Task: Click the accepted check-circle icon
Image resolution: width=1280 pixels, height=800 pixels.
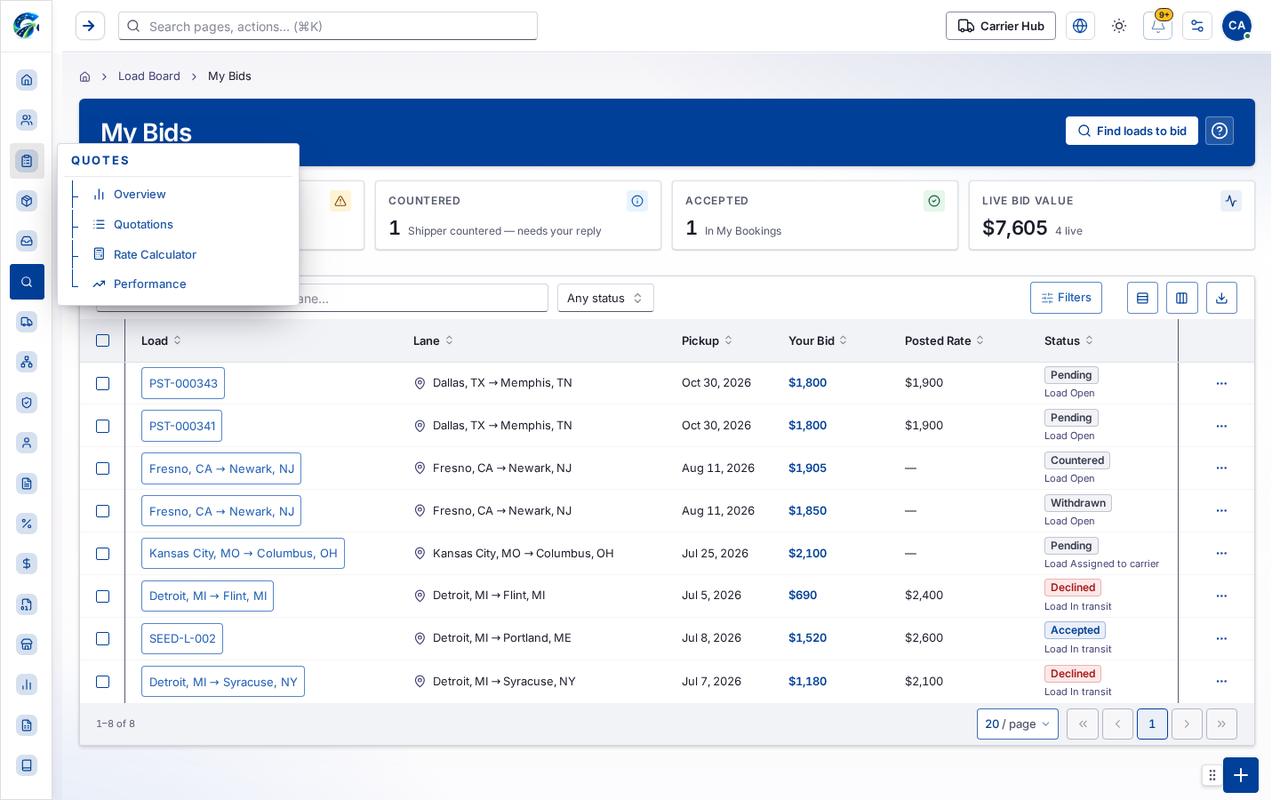Action: [x=934, y=201]
